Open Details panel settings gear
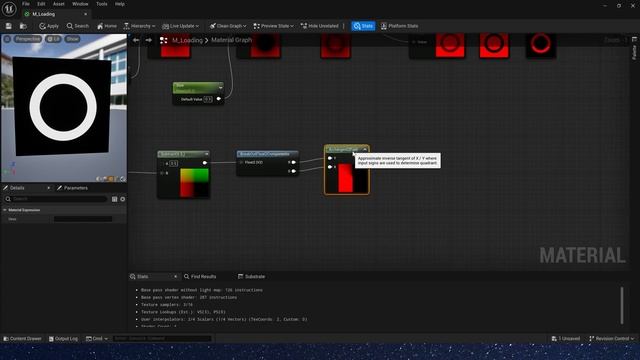 click(x=122, y=199)
